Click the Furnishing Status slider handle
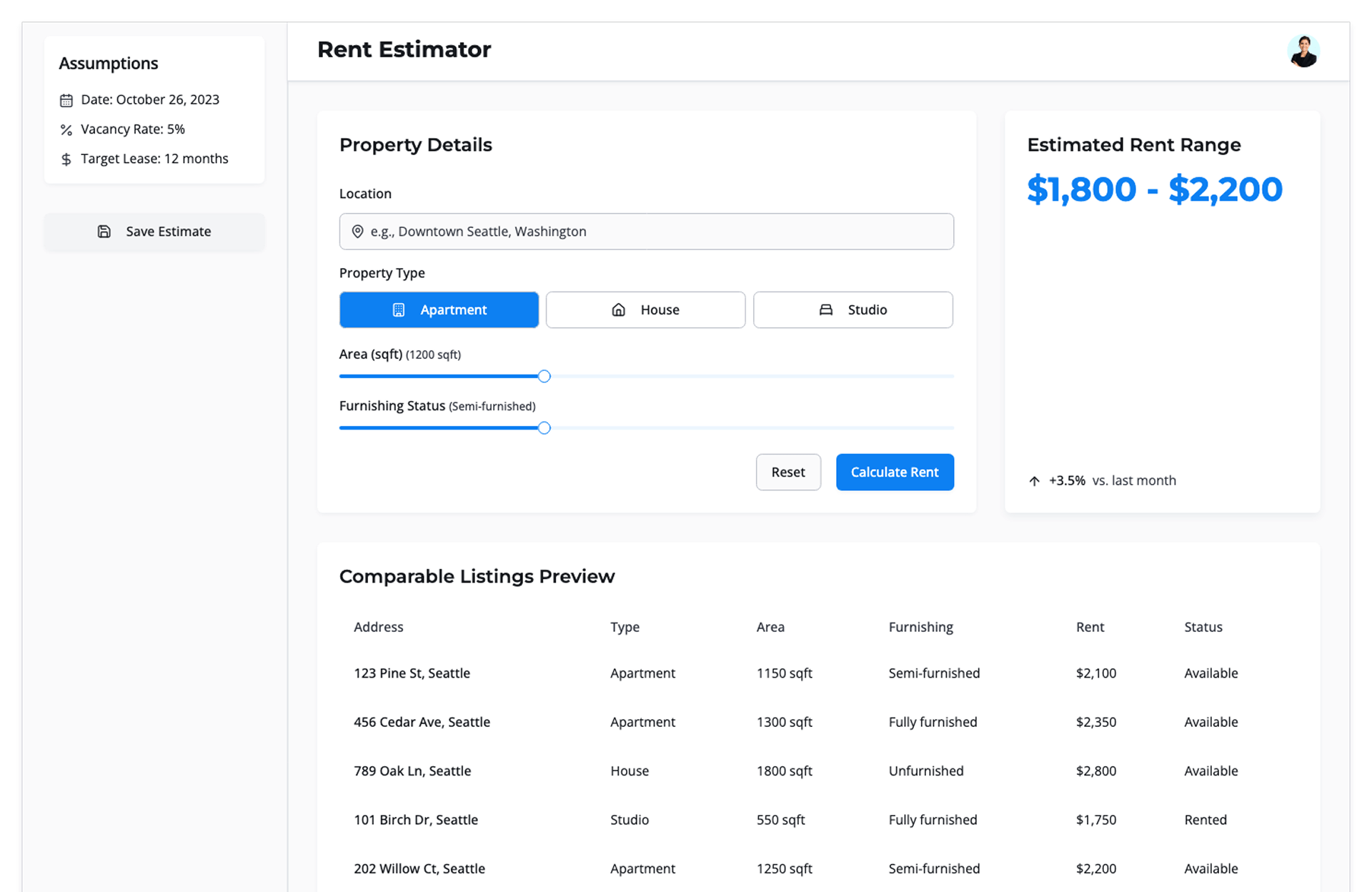 (x=545, y=428)
